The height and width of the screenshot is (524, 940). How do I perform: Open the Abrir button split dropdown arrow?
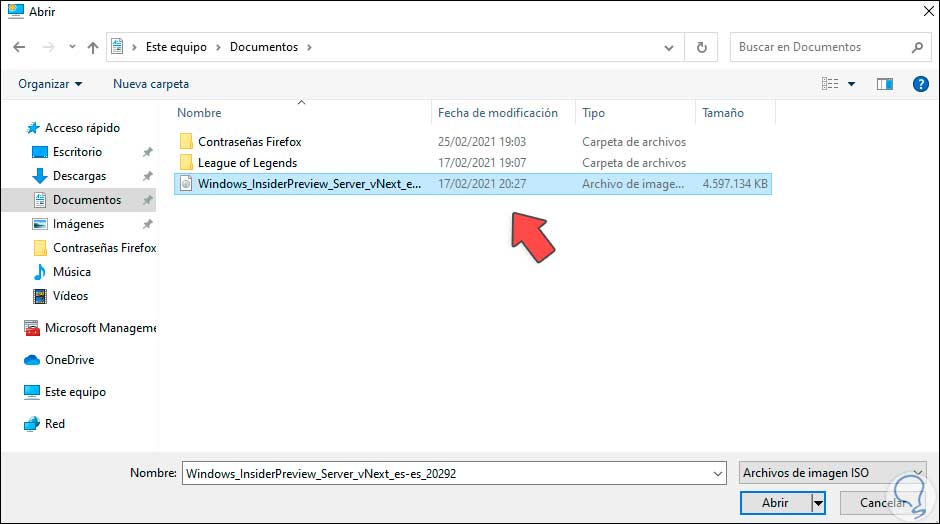click(x=818, y=502)
